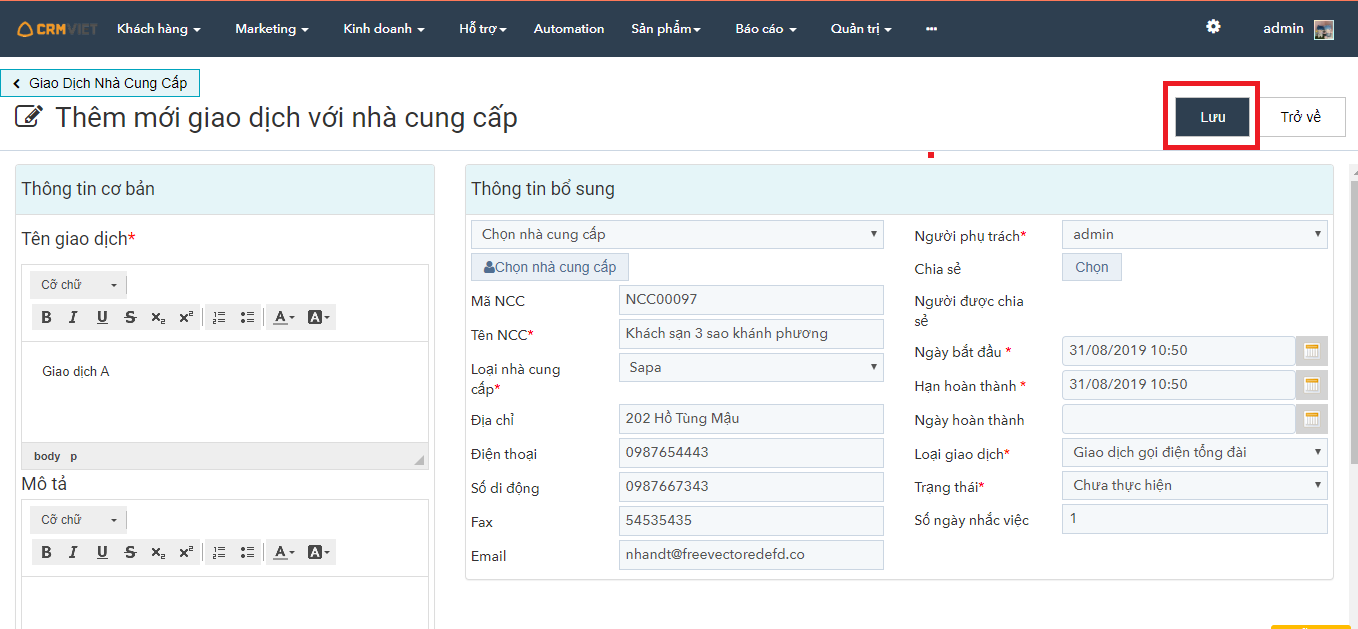Screen dimensions: 1358x629
Task: Open calendar for Ngày bắt đầu
Action: coord(1312,351)
